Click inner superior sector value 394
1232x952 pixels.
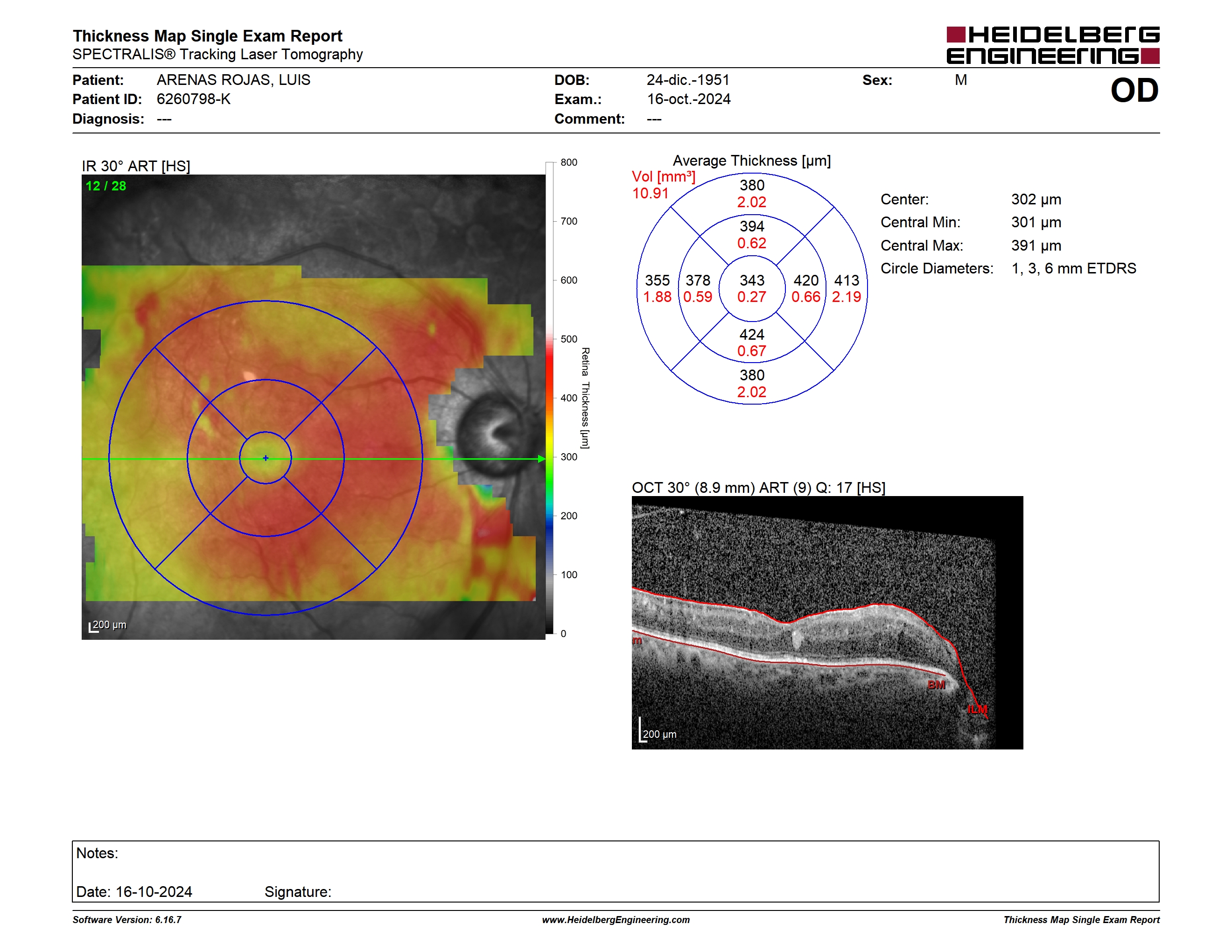click(x=752, y=226)
